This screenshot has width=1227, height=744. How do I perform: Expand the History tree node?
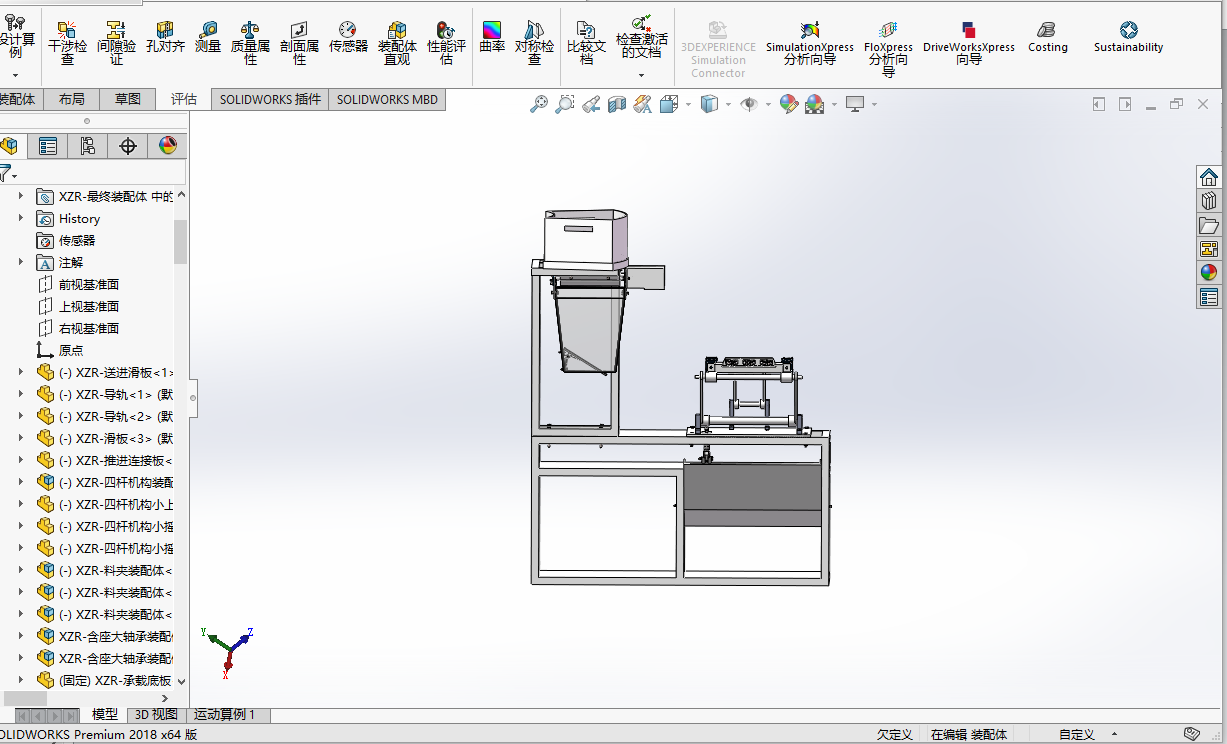coord(20,218)
